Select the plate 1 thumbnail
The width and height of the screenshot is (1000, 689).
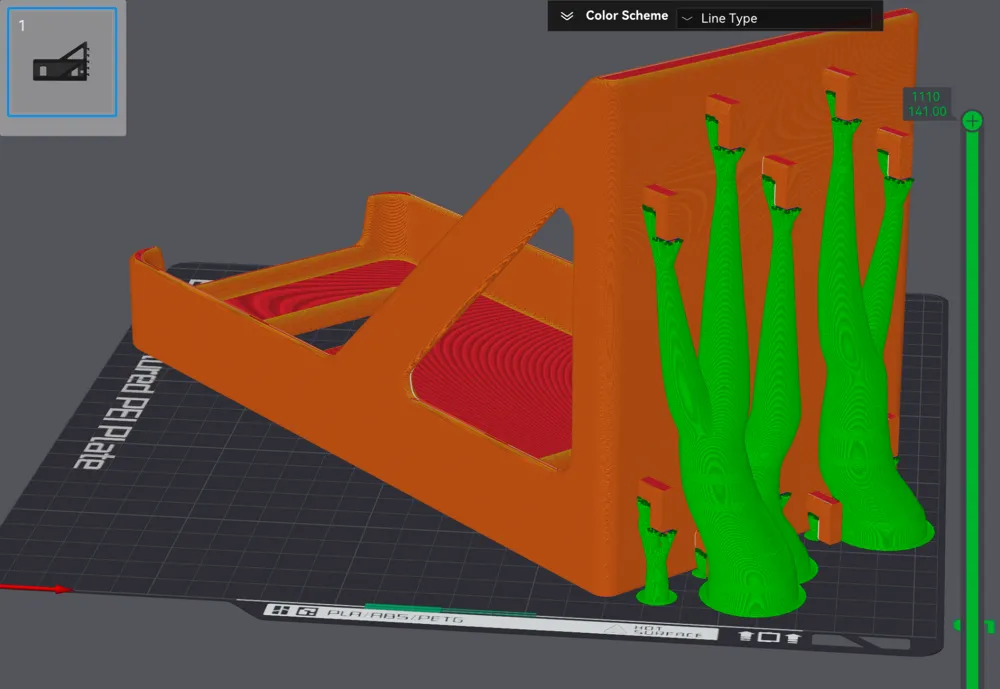63,64
